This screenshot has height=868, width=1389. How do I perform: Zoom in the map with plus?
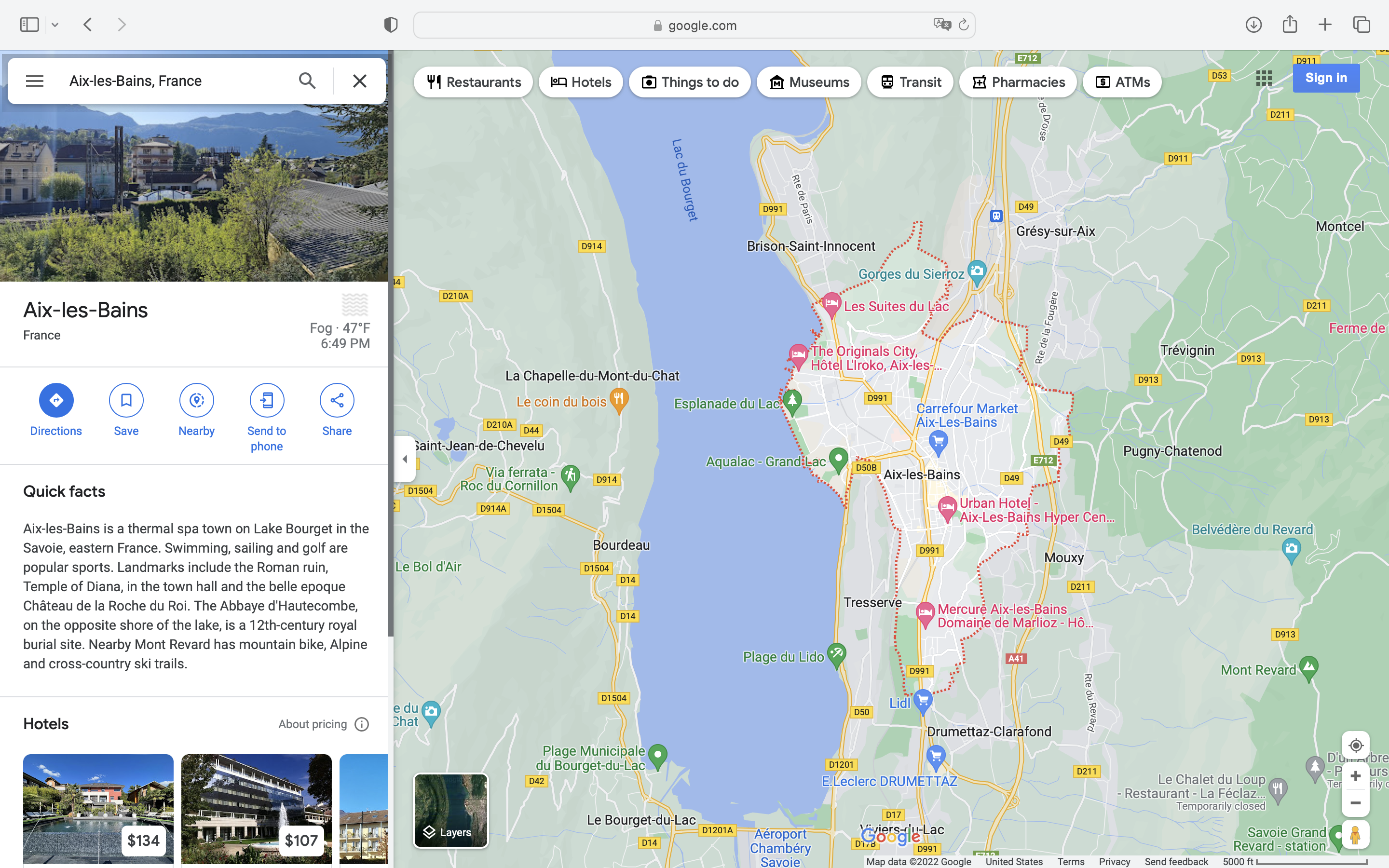[1355, 776]
